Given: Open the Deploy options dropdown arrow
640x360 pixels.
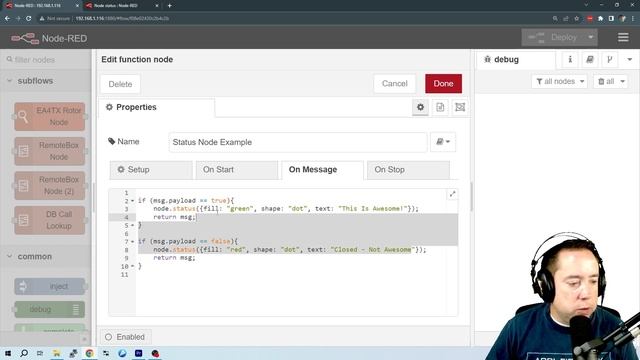Looking at the screenshot, I should click(x=590, y=38).
